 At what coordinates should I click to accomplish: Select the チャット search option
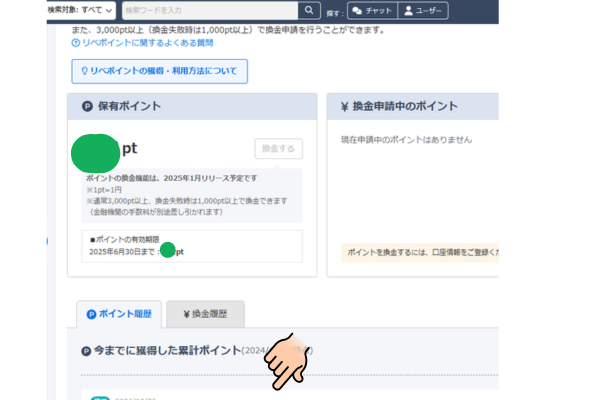tap(372, 11)
